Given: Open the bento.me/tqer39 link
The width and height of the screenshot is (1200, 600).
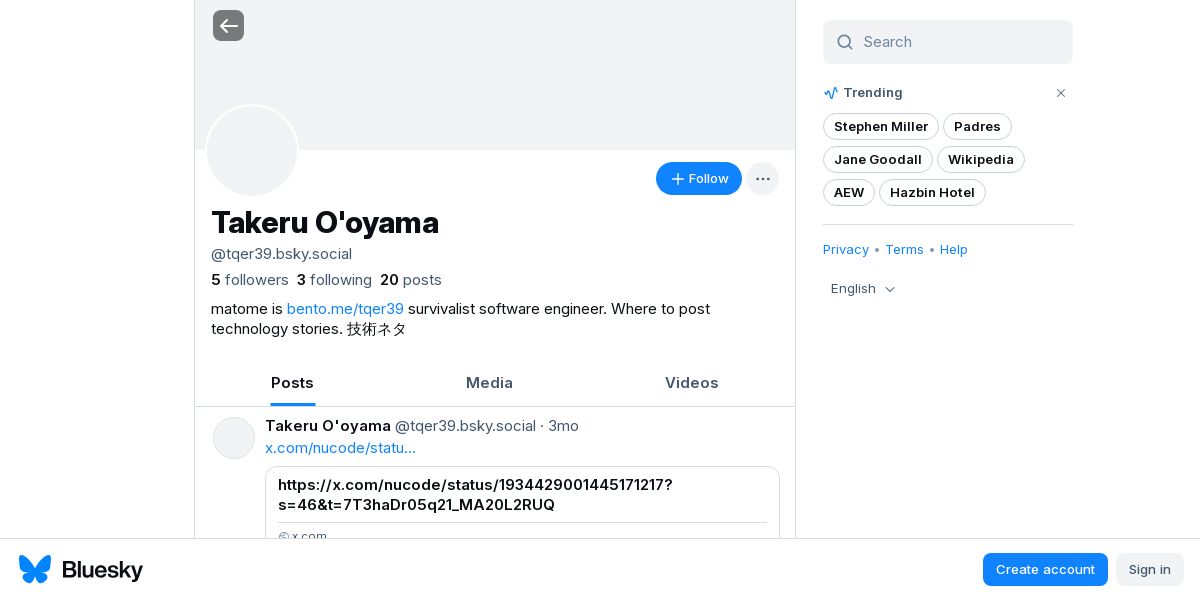Looking at the screenshot, I should (345, 309).
